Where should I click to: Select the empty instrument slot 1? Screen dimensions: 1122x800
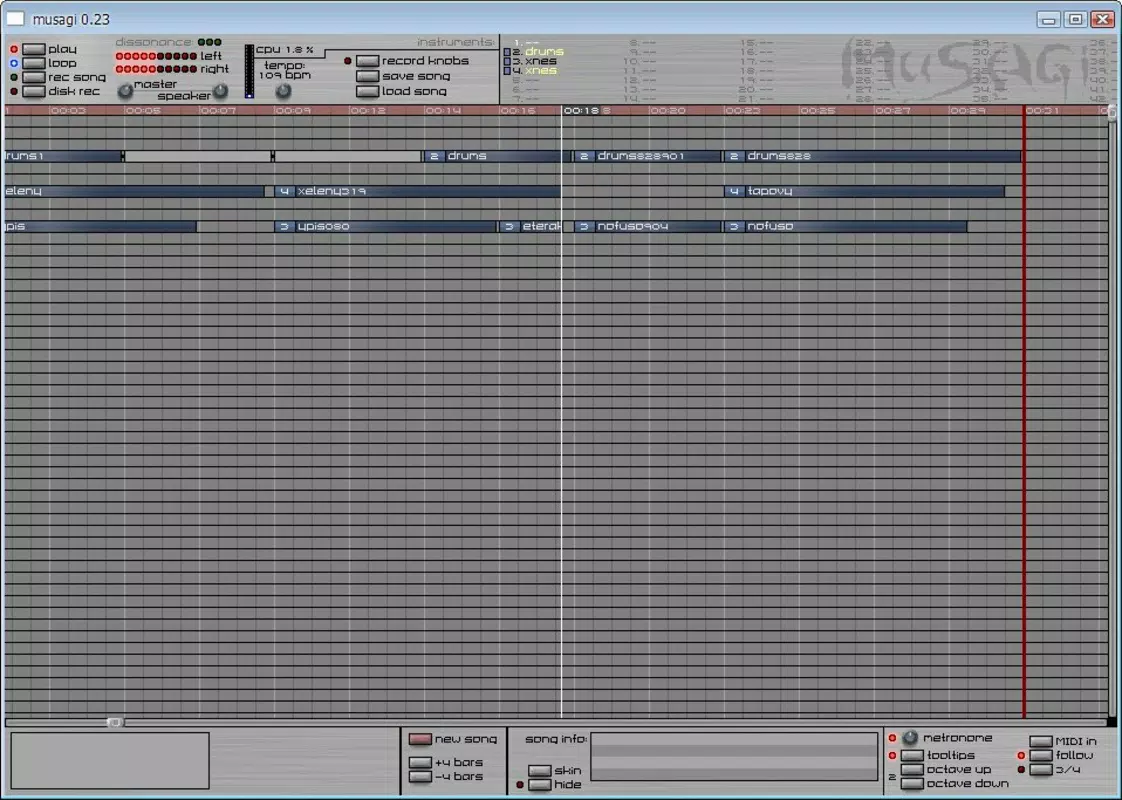[x=527, y=43]
